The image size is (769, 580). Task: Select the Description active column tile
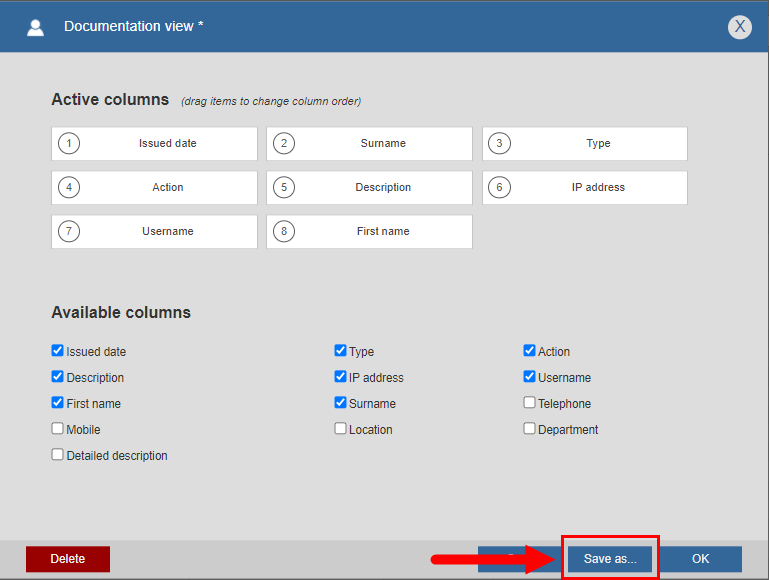pyautogui.click(x=369, y=187)
